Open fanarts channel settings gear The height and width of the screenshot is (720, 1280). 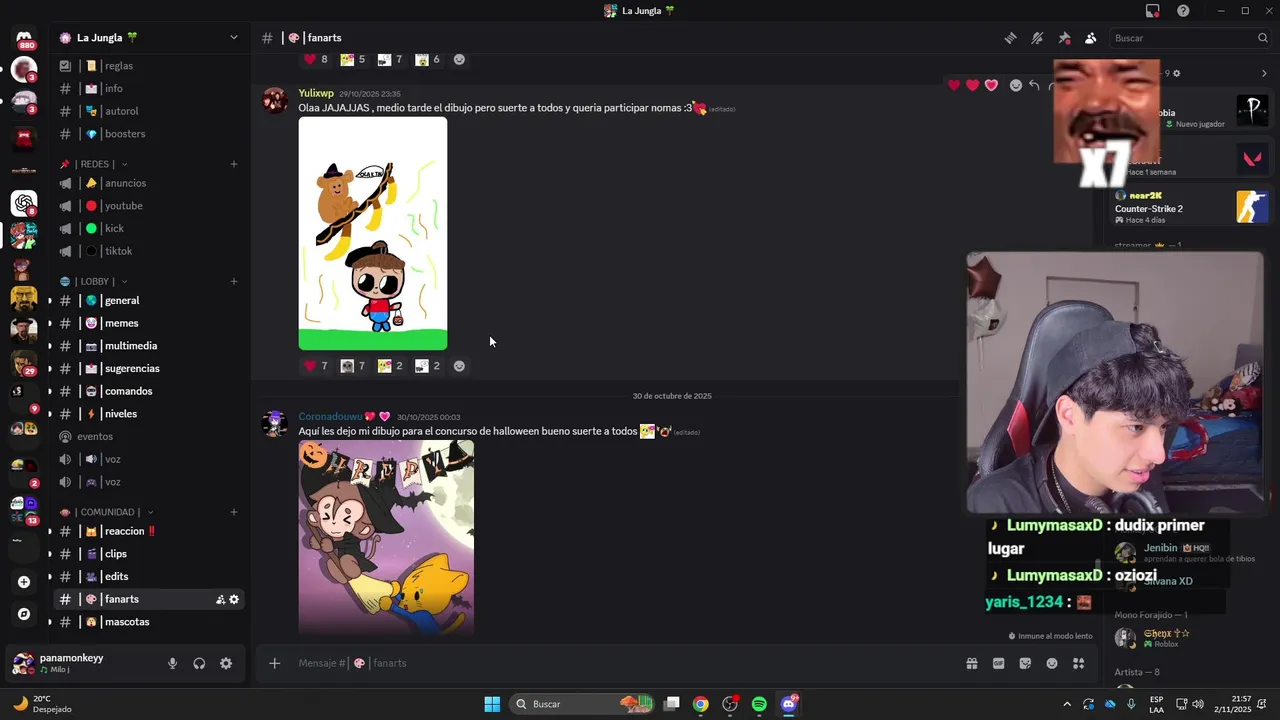pyautogui.click(x=234, y=600)
